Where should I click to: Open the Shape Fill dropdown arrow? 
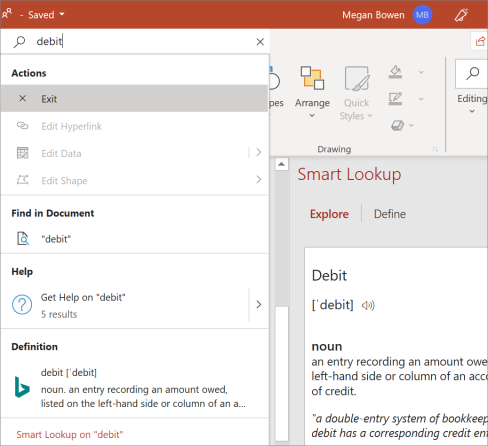(421, 72)
